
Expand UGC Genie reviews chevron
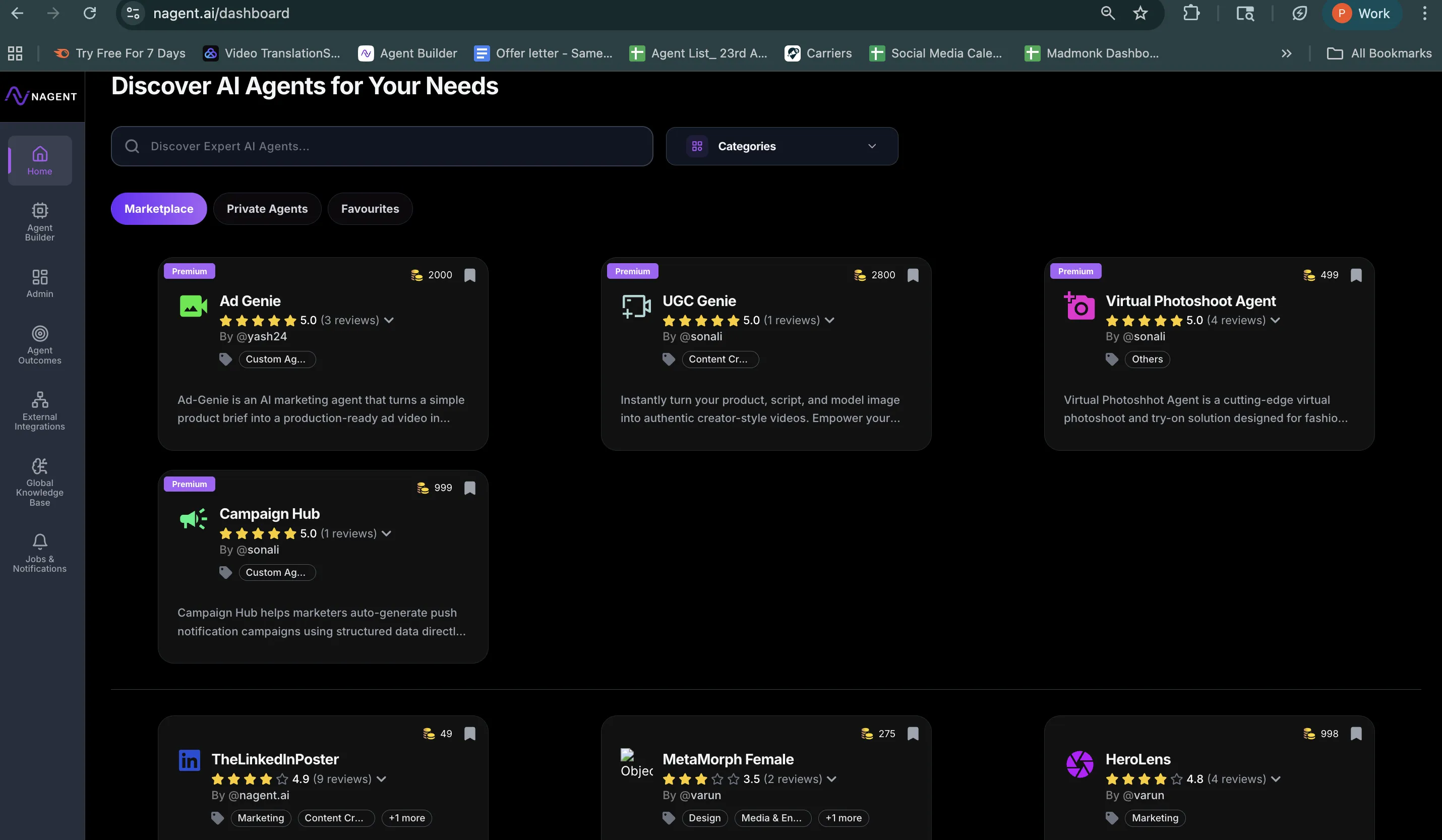(830, 321)
